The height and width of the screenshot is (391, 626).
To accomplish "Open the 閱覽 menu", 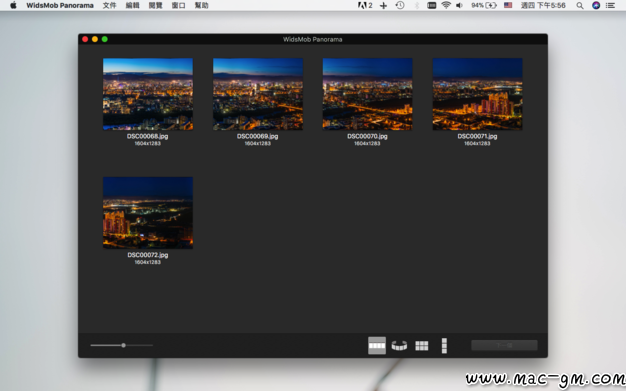I will coord(155,6).
